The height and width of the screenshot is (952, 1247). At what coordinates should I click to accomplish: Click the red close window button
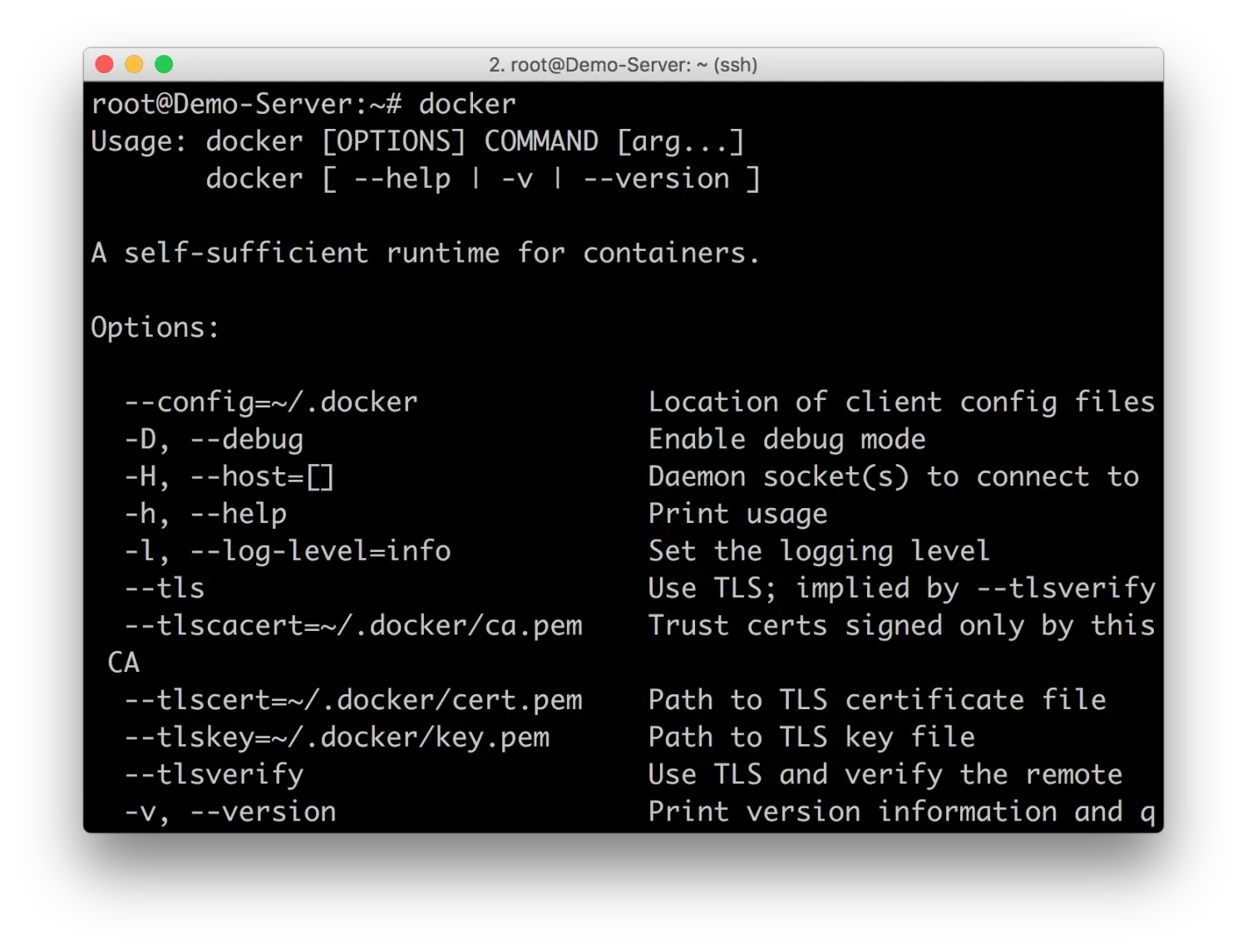(x=104, y=64)
